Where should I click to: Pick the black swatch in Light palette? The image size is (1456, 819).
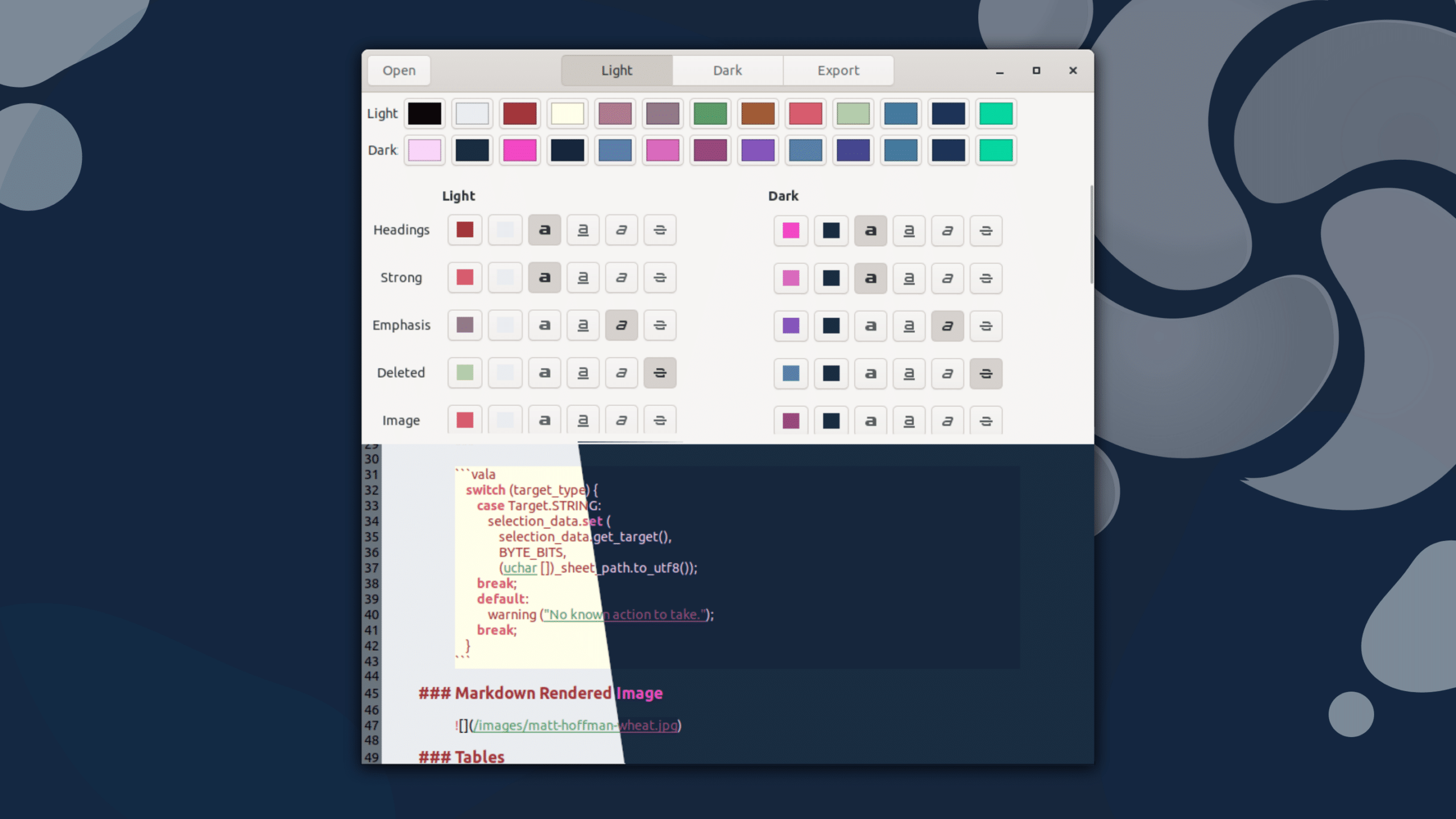[x=424, y=114]
